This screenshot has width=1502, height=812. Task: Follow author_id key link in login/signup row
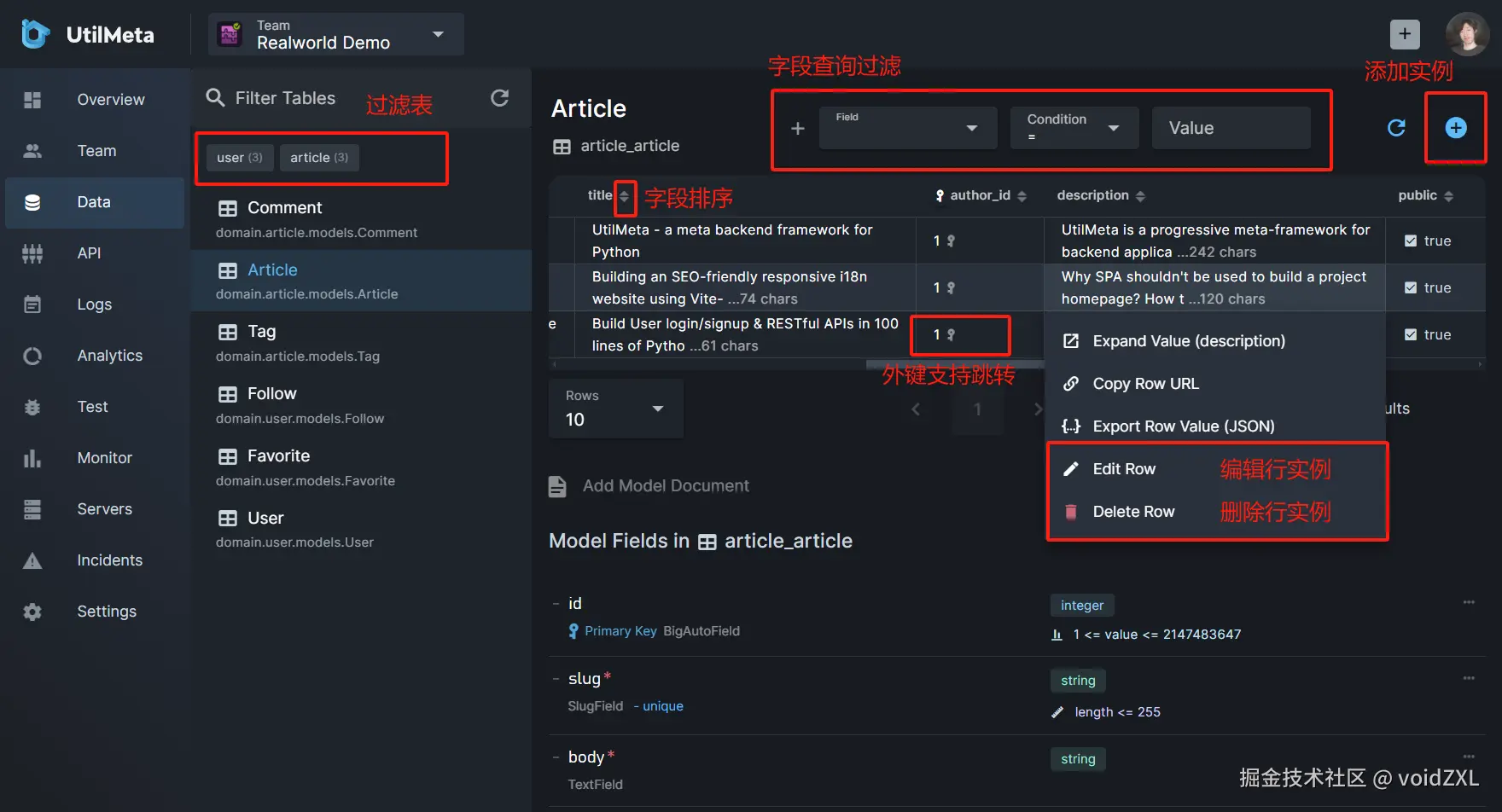pos(951,335)
